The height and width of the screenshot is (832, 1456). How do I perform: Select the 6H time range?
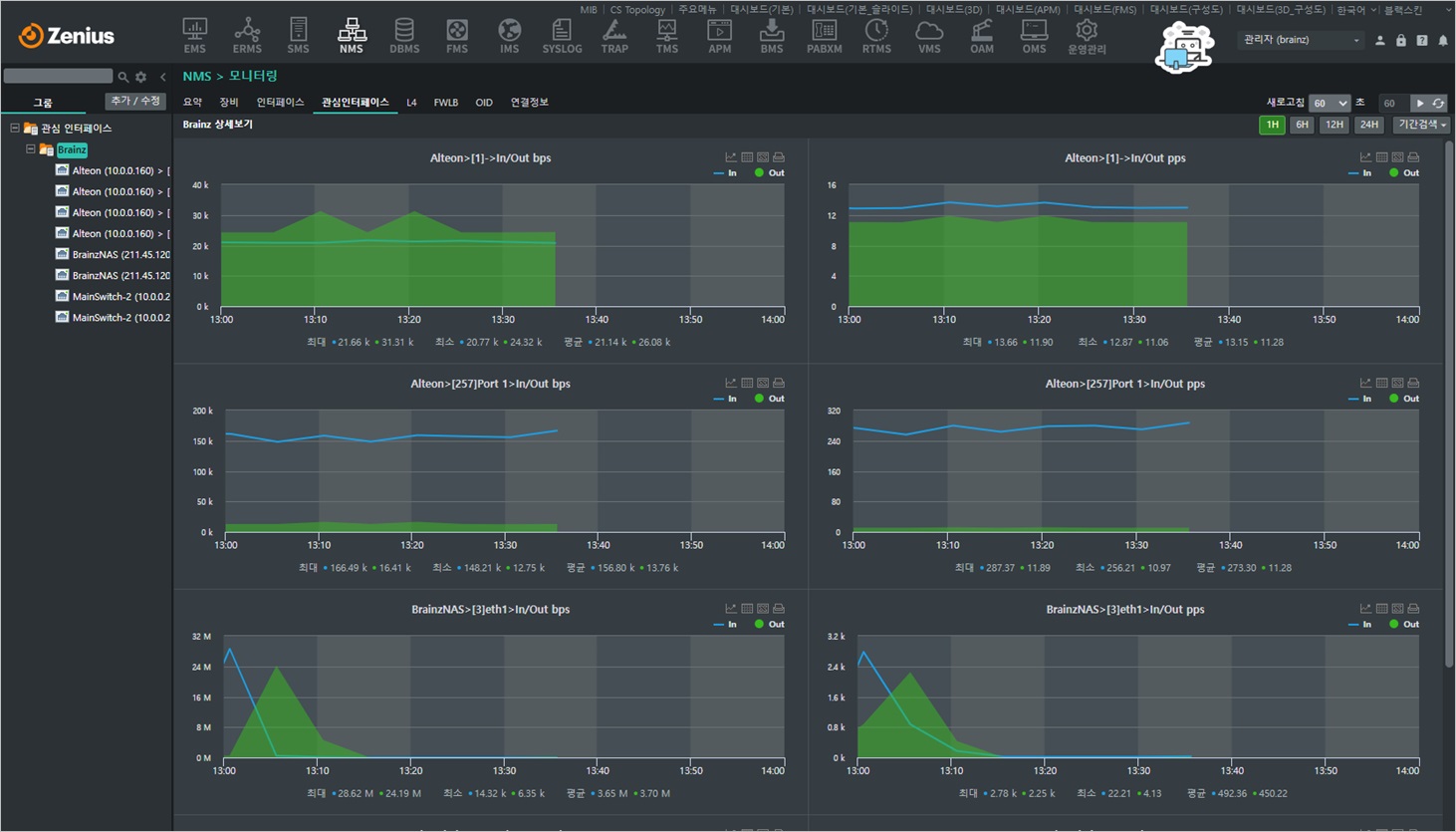tap(1302, 125)
